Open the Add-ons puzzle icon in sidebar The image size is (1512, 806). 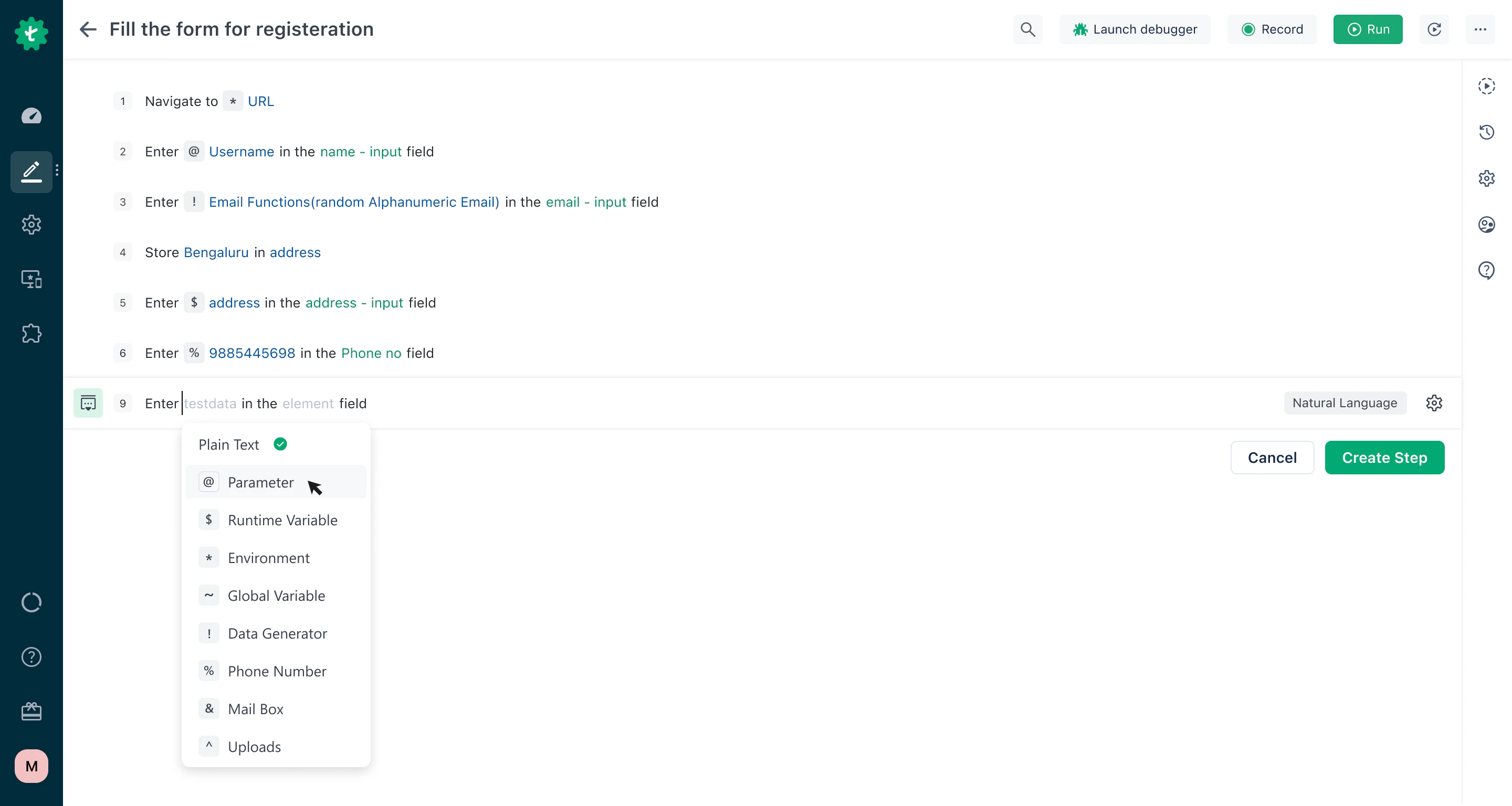[31, 333]
